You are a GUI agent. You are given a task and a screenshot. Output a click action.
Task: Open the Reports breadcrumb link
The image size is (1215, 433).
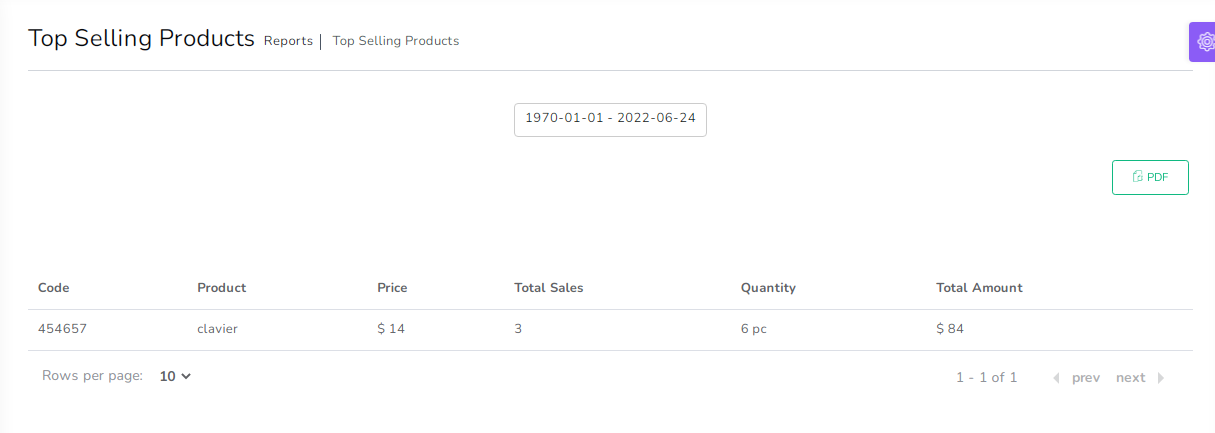[x=288, y=41]
